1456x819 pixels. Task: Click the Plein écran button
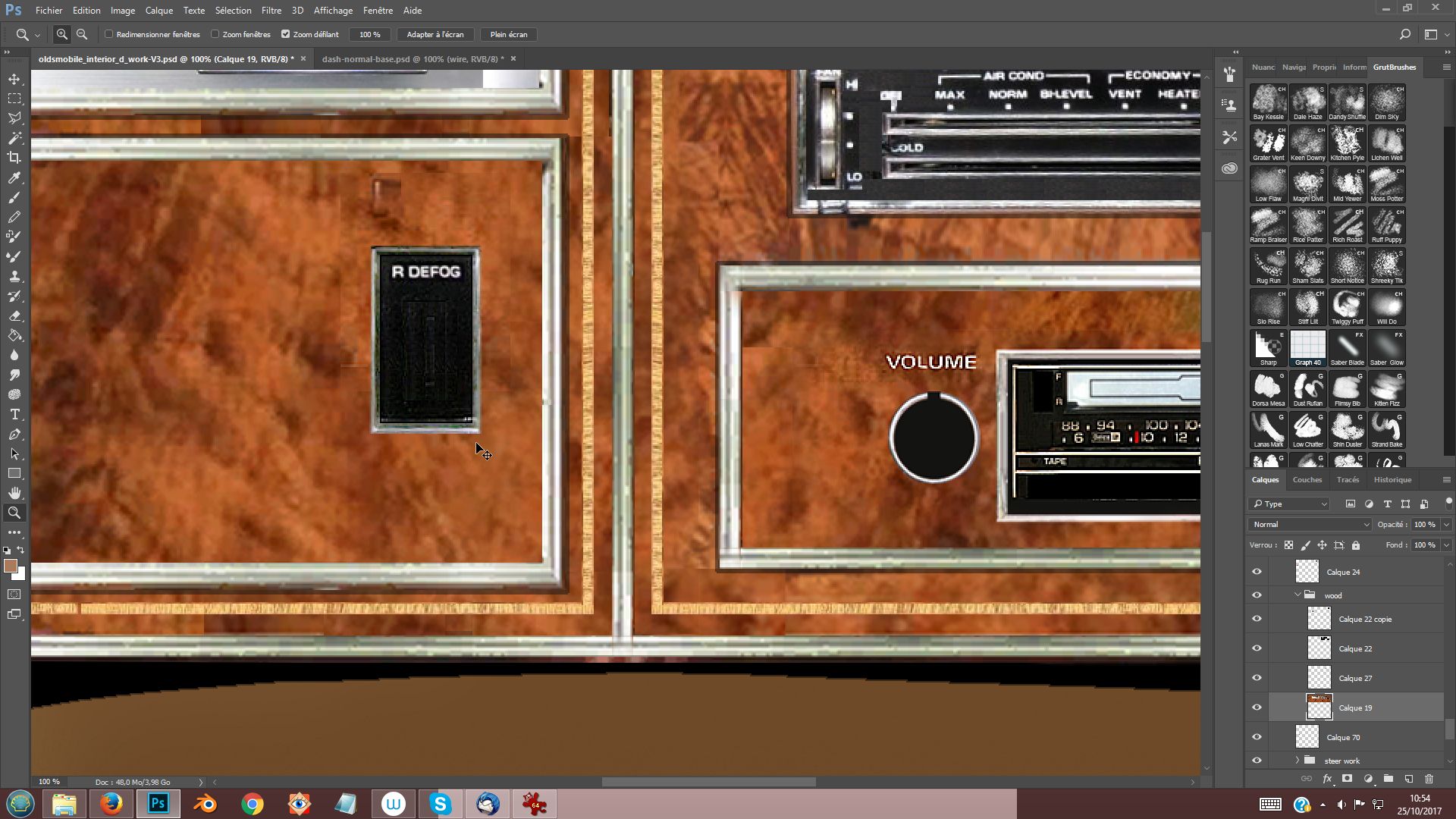508,34
